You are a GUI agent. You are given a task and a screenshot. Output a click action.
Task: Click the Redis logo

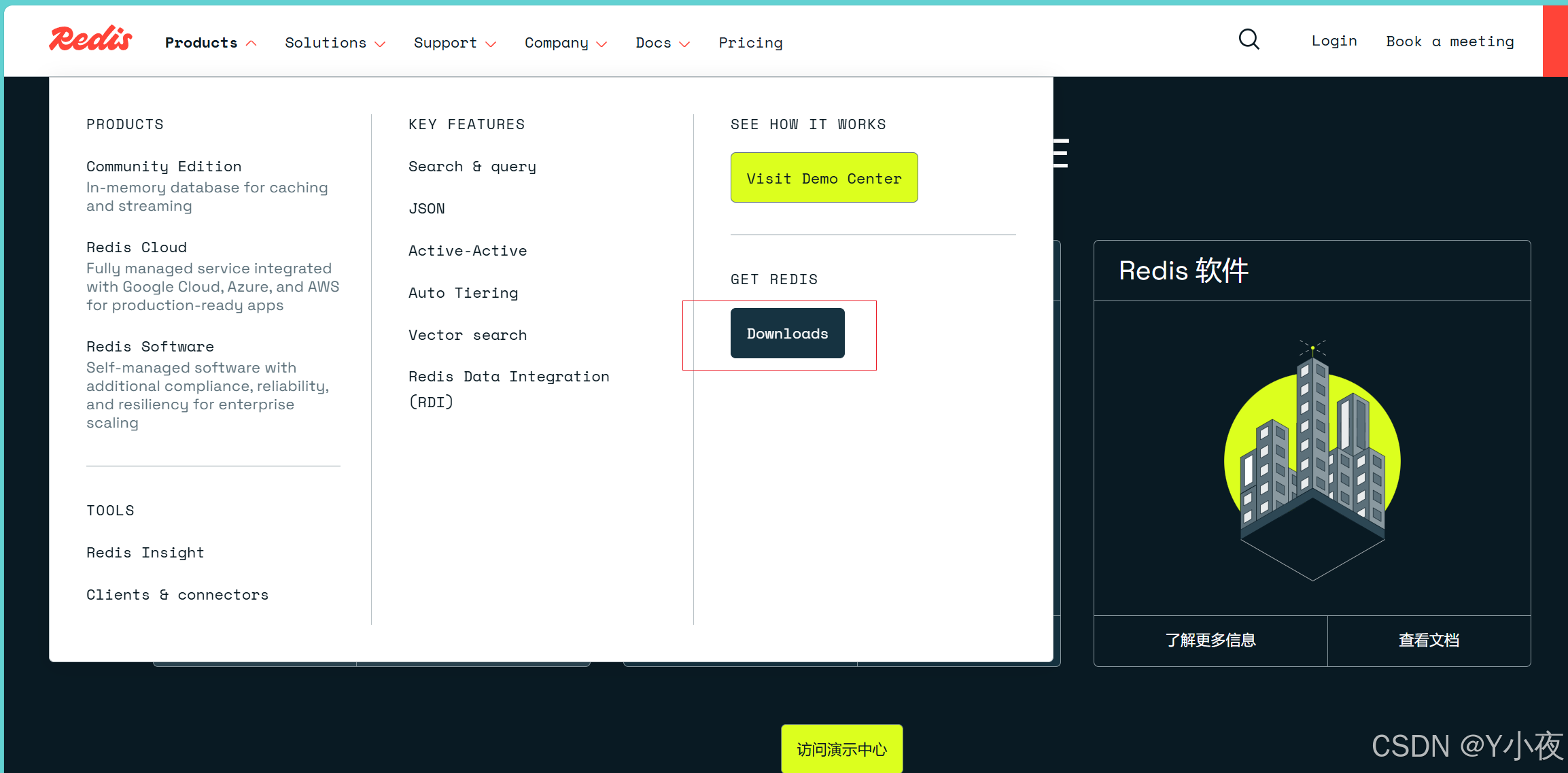90,39
